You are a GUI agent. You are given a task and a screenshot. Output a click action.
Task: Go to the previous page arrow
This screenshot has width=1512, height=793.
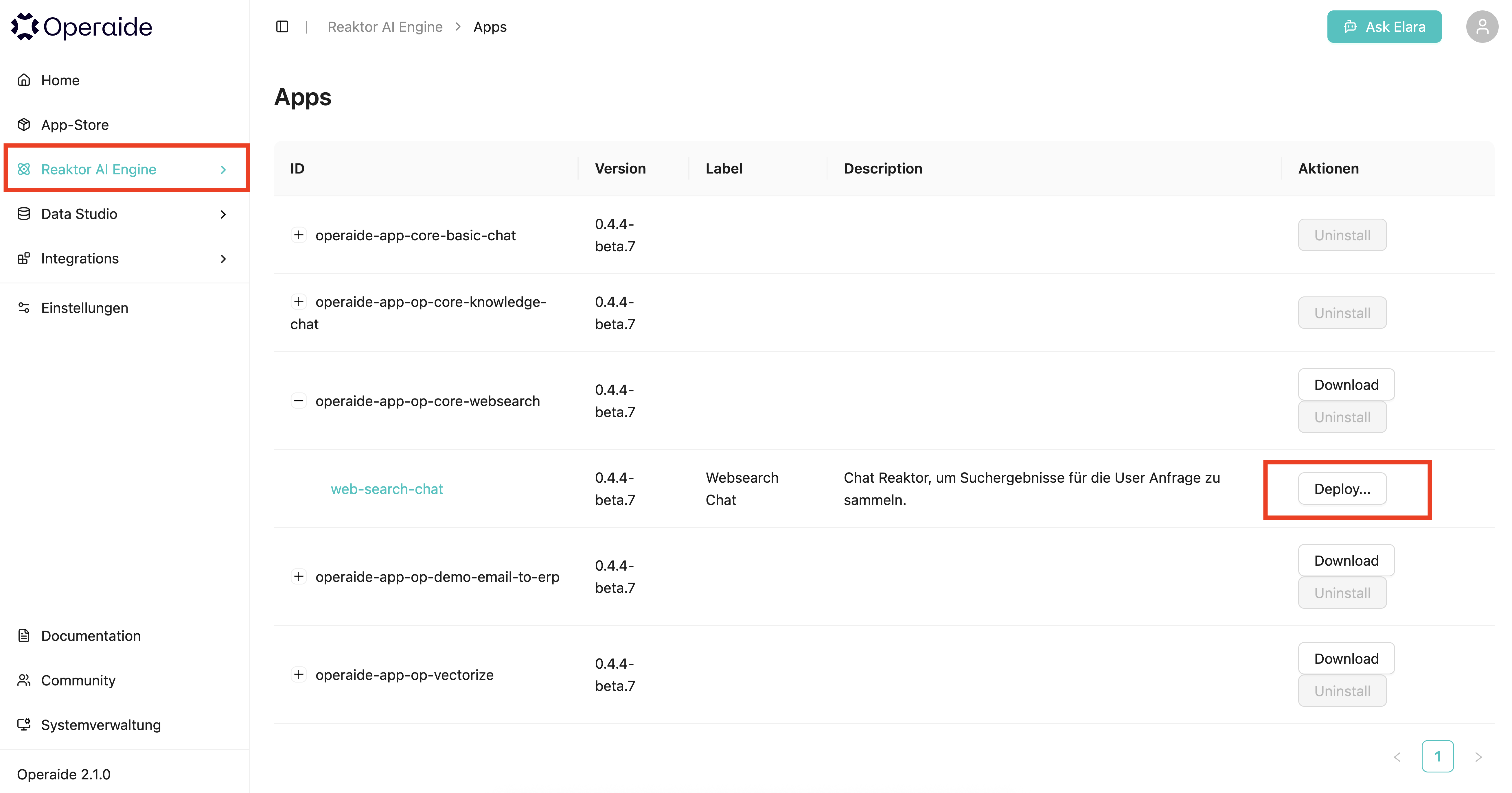point(1397,757)
